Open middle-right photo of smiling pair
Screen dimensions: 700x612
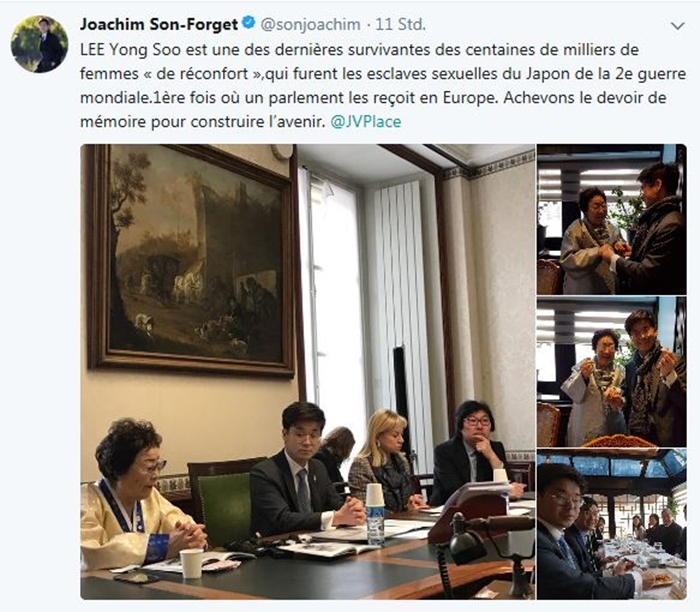[612, 372]
